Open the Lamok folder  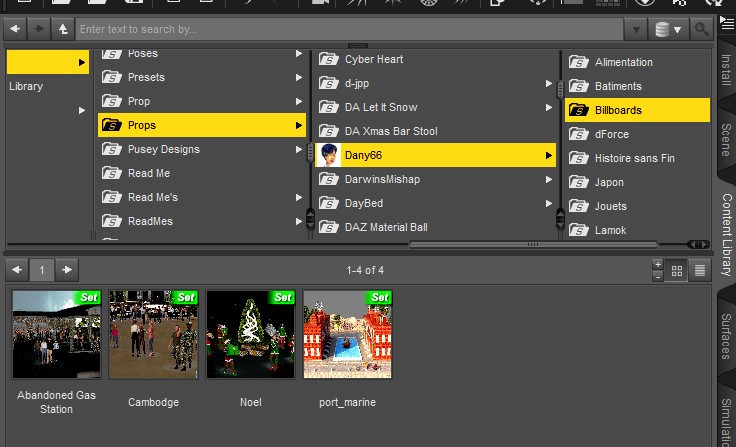click(637, 230)
